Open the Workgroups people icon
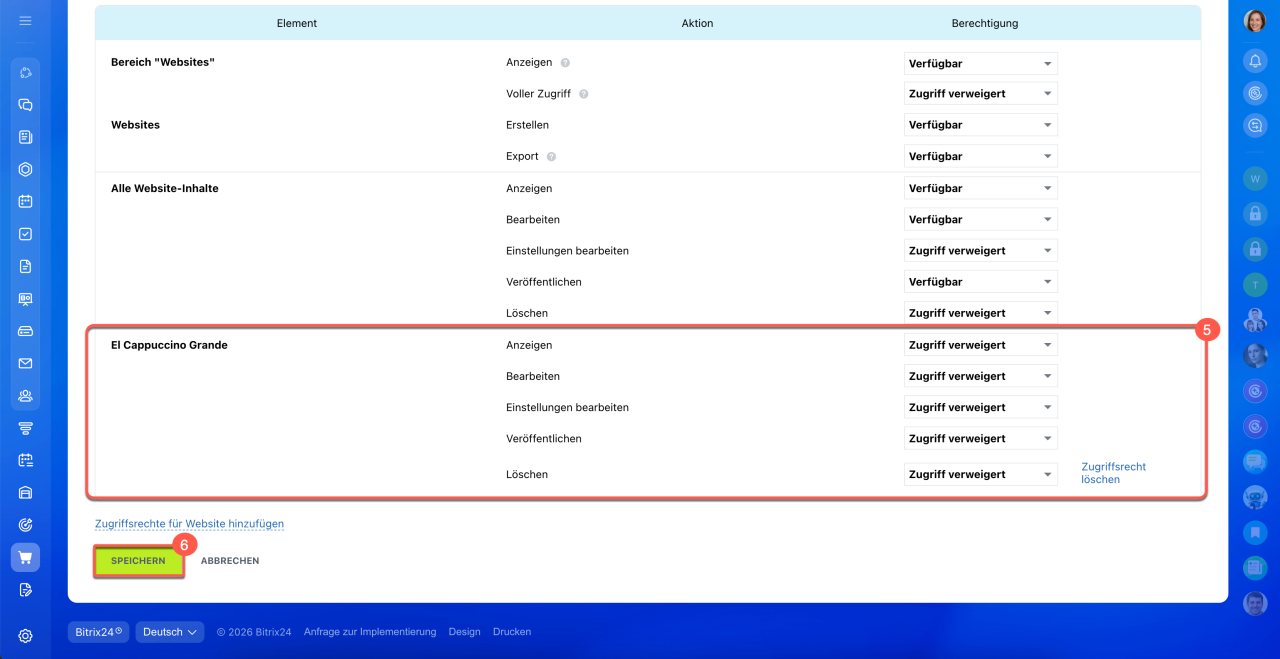 click(x=25, y=396)
